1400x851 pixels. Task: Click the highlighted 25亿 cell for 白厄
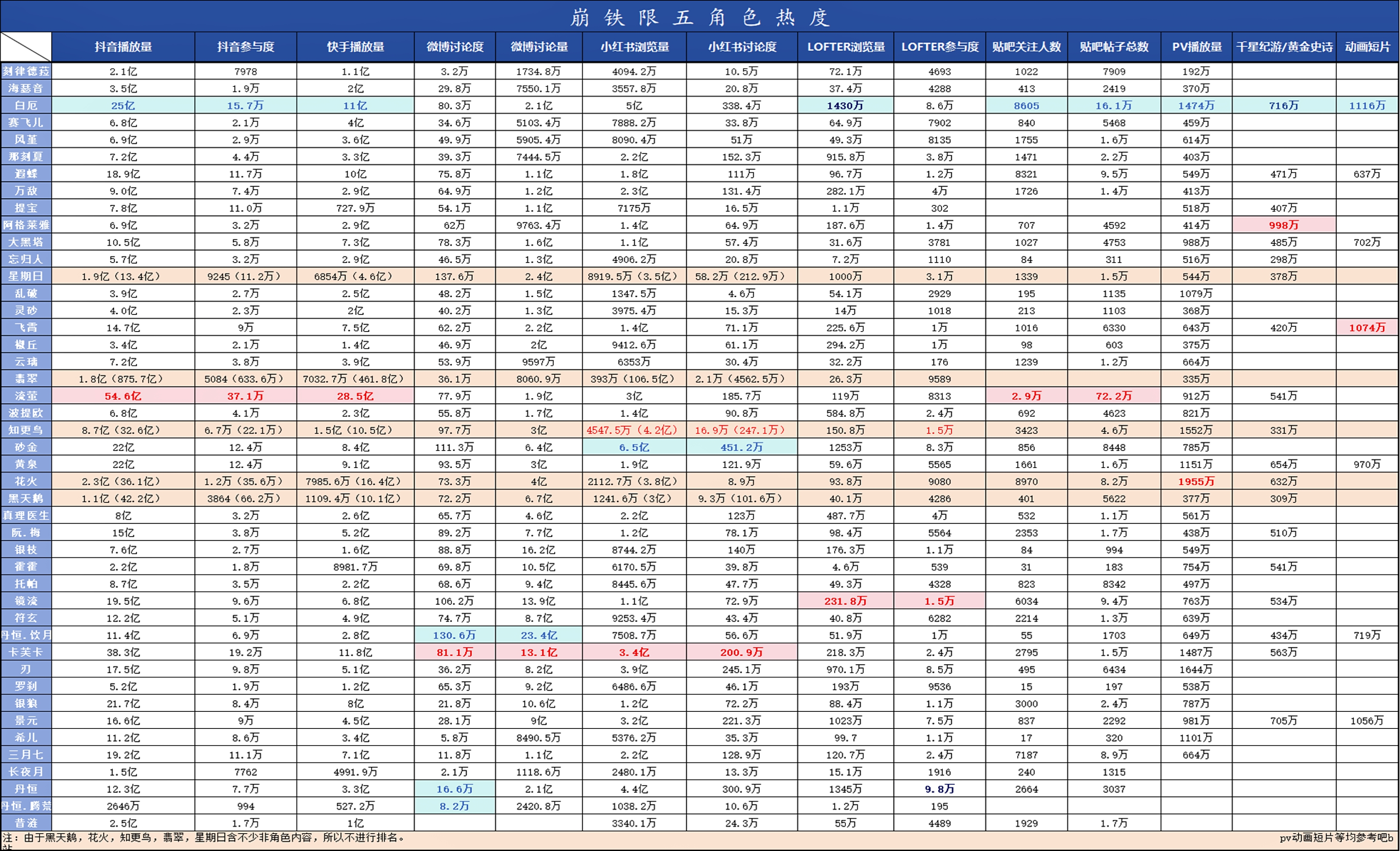click(123, 105)
